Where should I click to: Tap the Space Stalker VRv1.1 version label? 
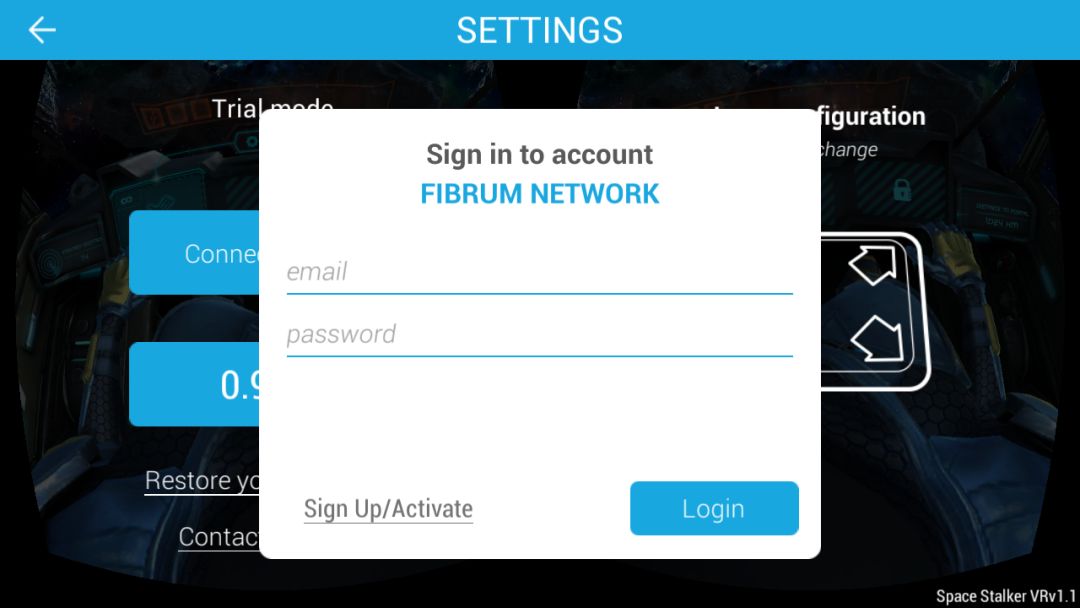1005,596
